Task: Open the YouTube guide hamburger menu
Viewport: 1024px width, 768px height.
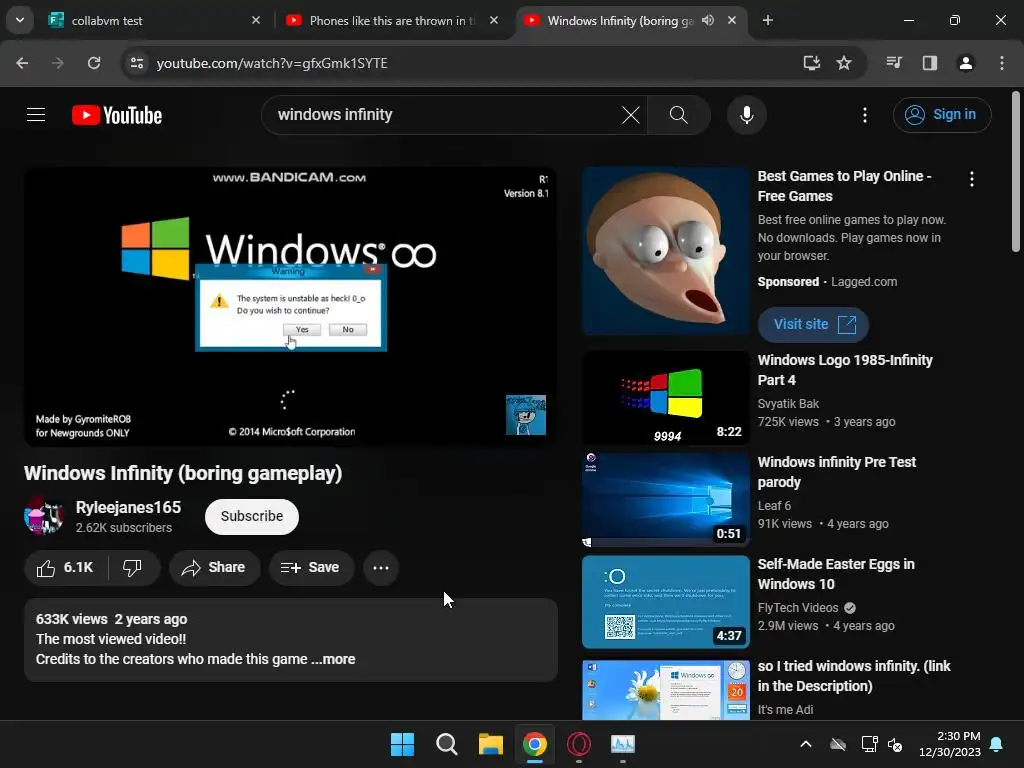Action: coord(36,115)
